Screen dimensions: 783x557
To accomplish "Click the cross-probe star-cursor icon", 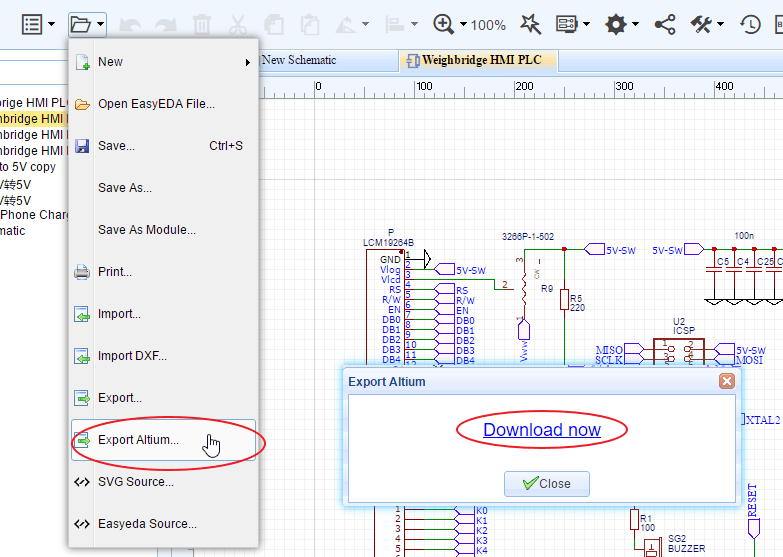I will 530,24.
